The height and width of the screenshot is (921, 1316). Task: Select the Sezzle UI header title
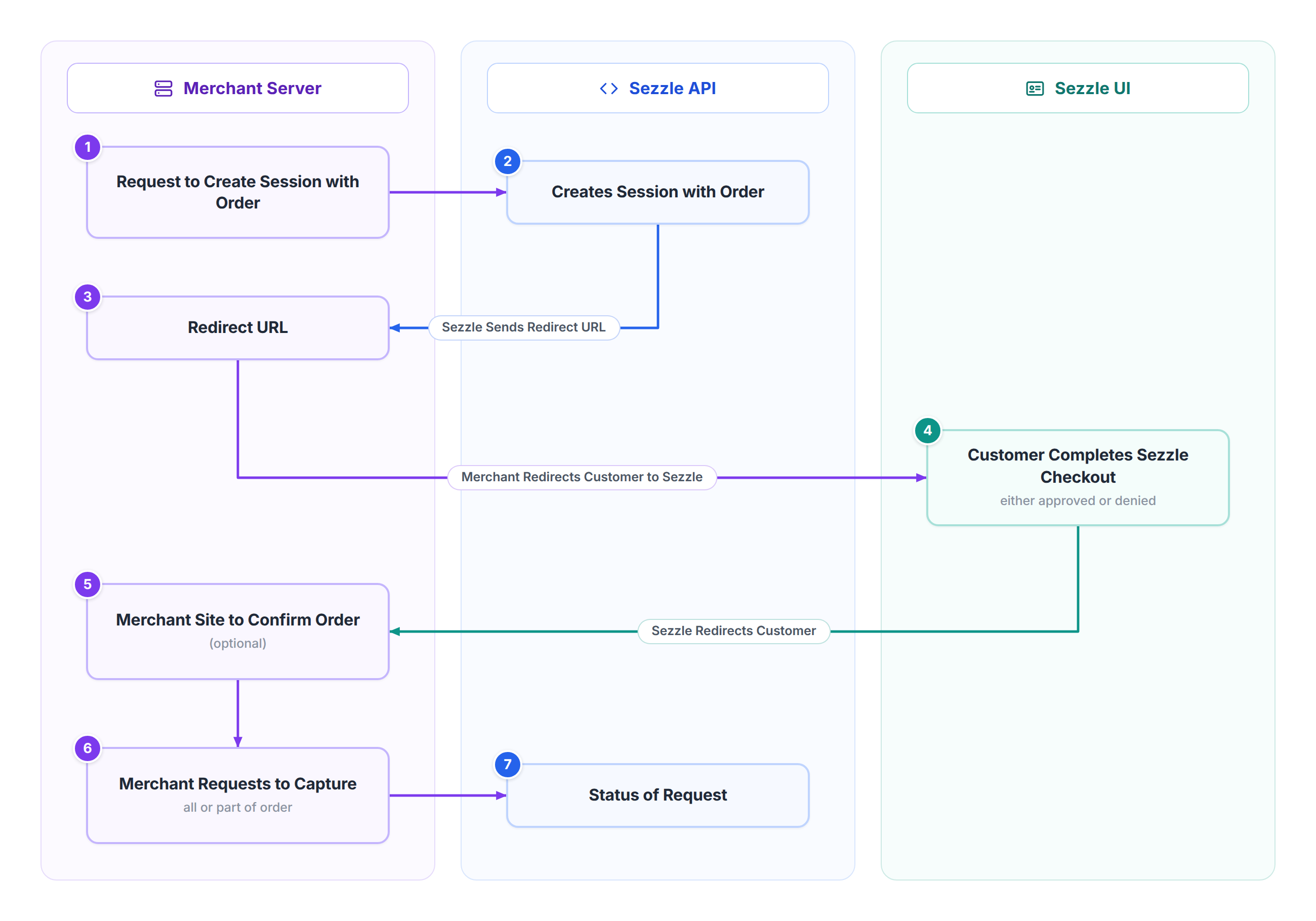tap(1092, 88)
